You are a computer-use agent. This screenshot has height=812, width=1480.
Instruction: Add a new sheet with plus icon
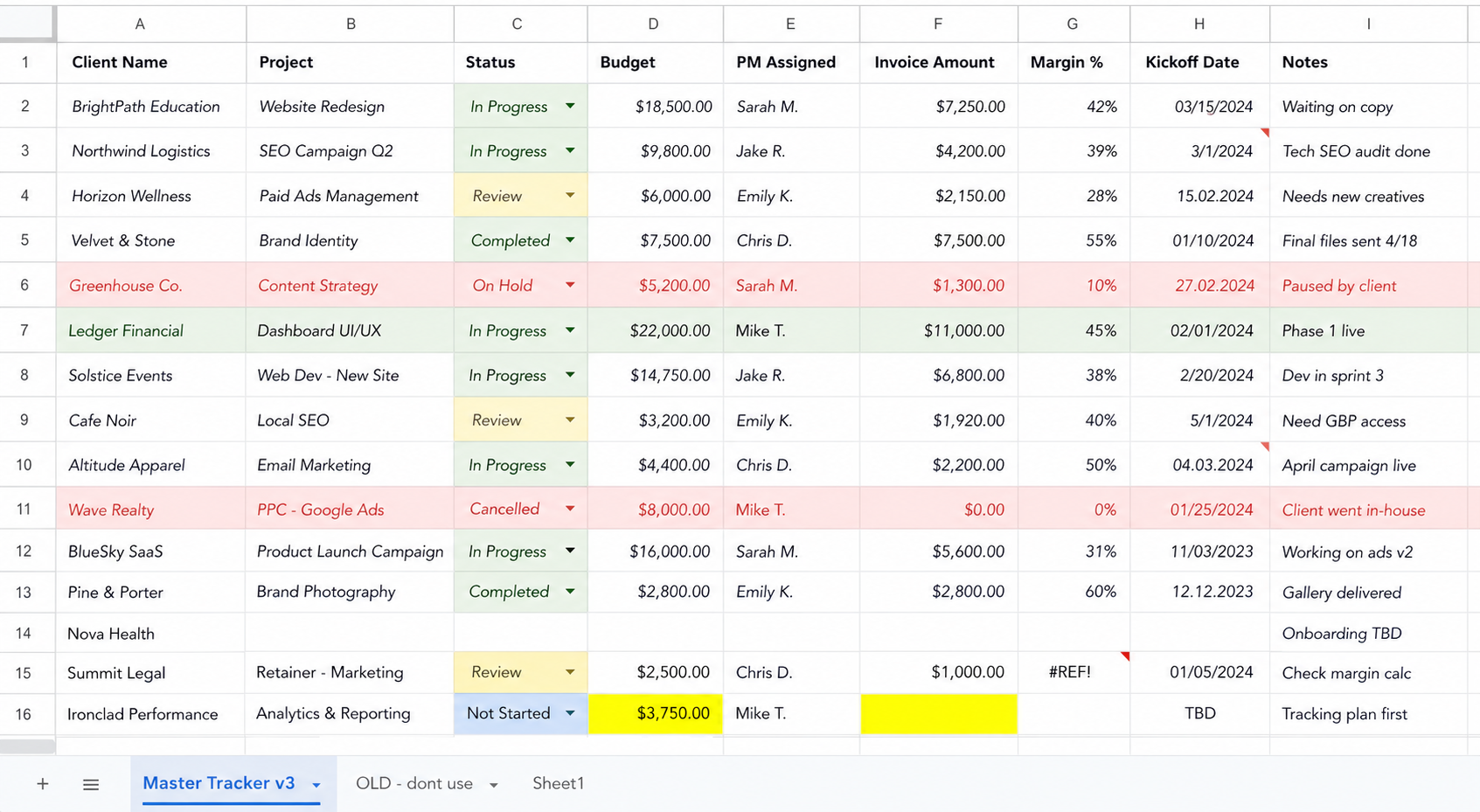[x=42, y=784]
